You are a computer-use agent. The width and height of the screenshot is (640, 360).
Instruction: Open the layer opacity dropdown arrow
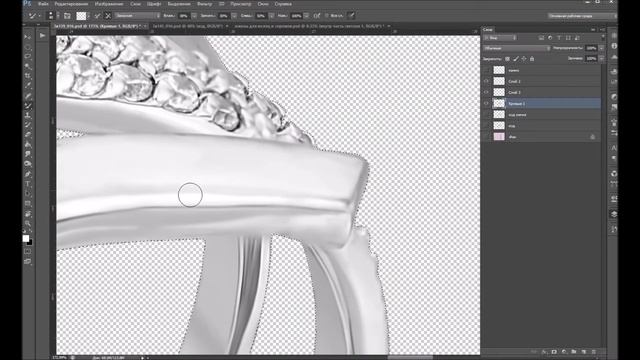(x=602, y=48)
